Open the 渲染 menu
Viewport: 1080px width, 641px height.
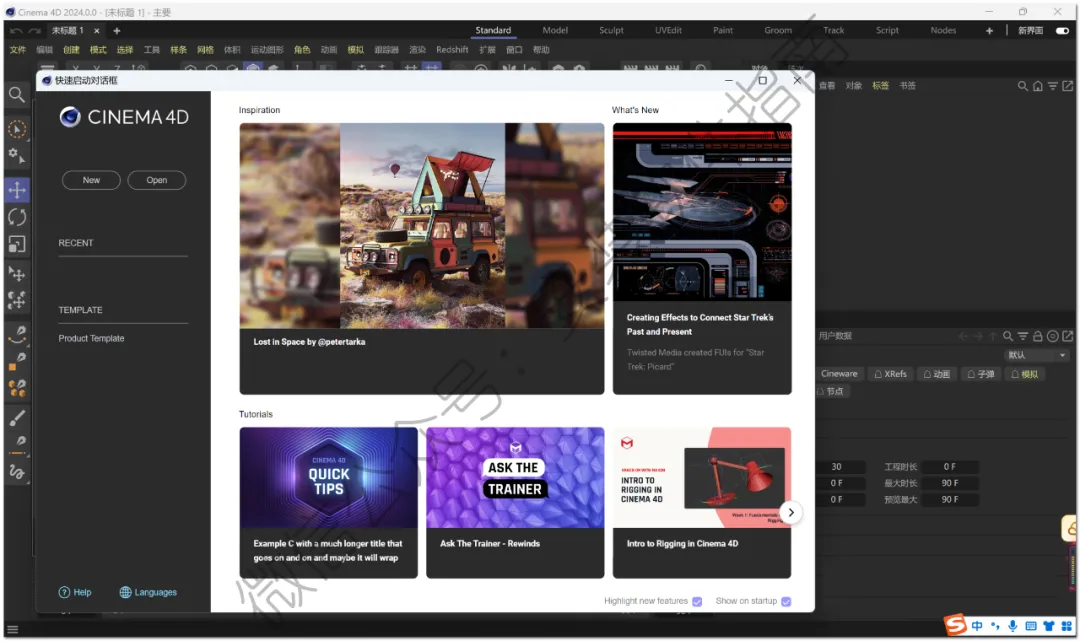[x=417, y=50]
